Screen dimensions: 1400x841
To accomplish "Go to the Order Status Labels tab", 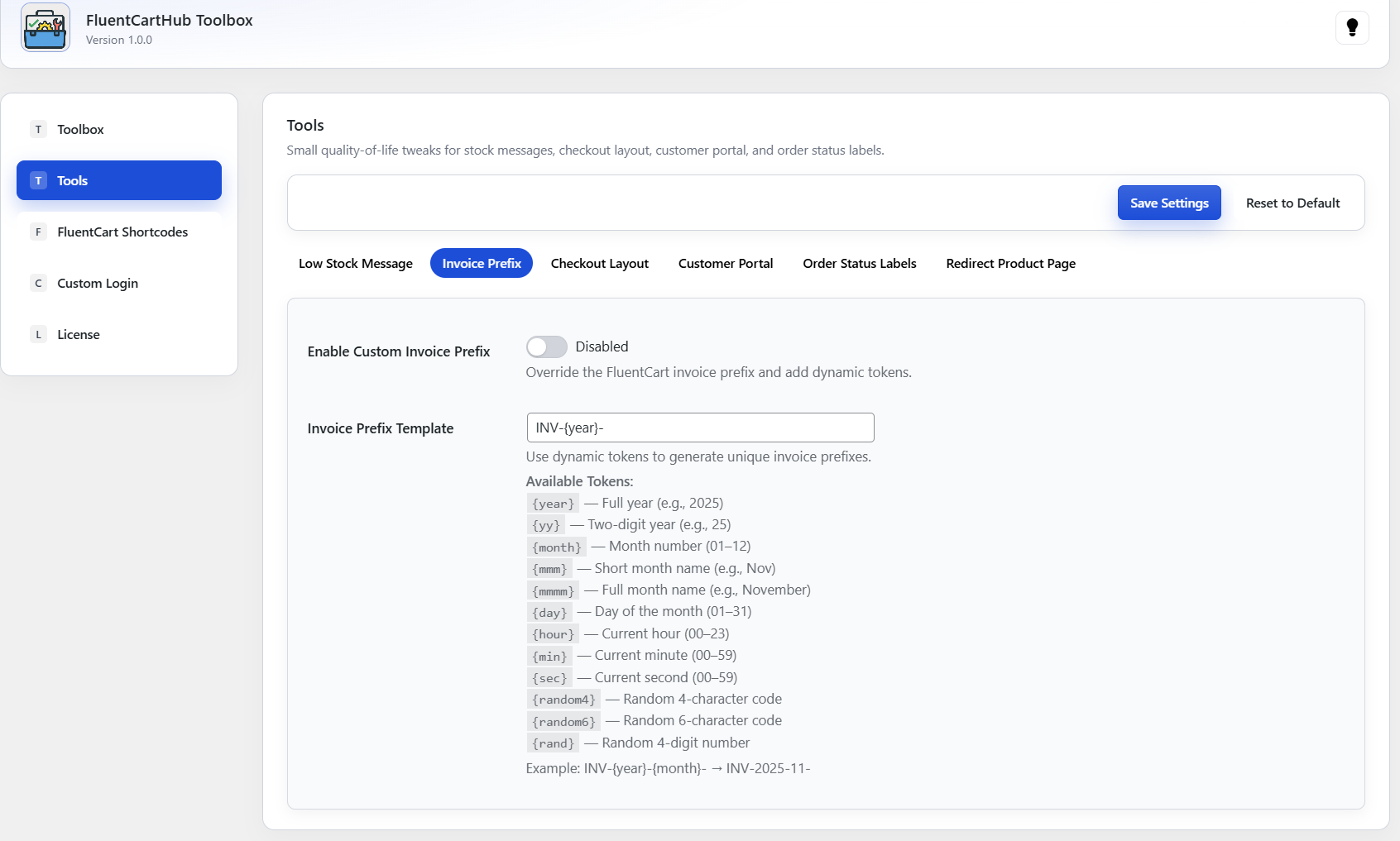I will point(860,264).
